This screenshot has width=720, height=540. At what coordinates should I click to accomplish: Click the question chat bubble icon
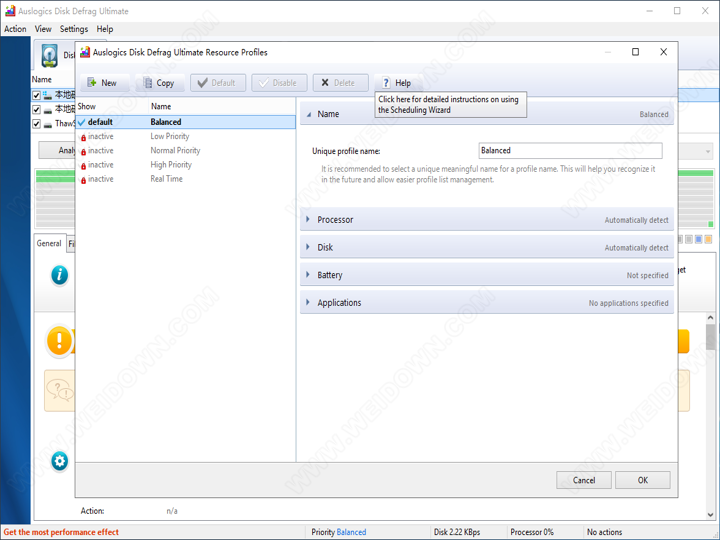[x=60, y=390]
